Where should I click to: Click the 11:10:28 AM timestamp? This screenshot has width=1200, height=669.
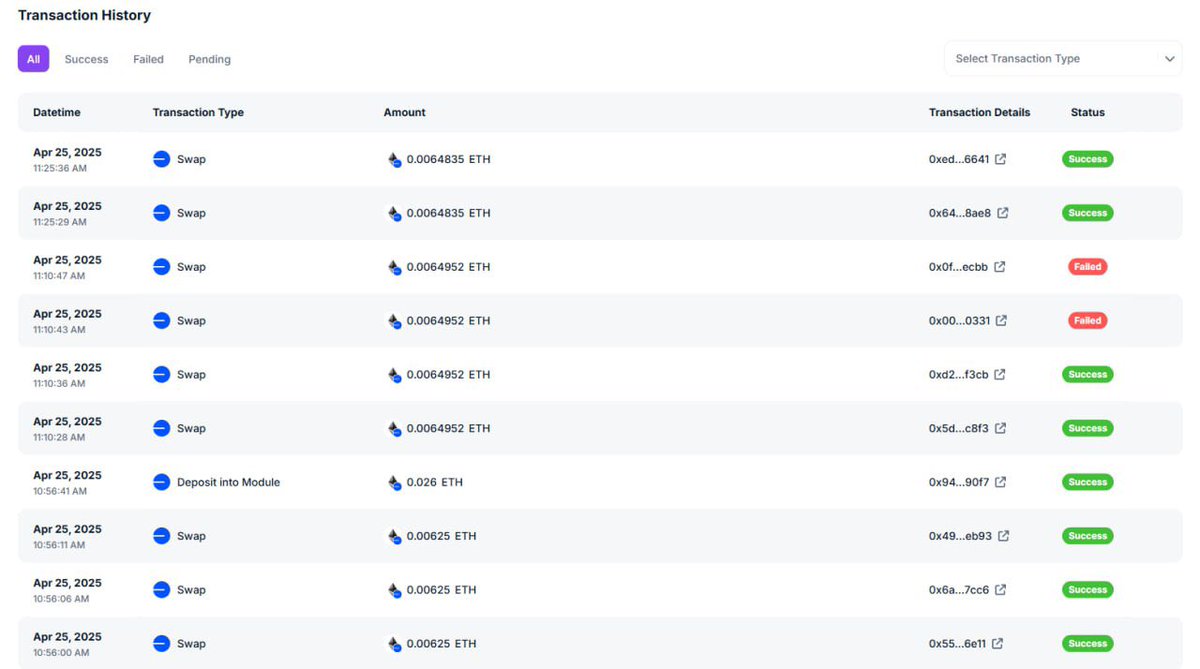60,437
